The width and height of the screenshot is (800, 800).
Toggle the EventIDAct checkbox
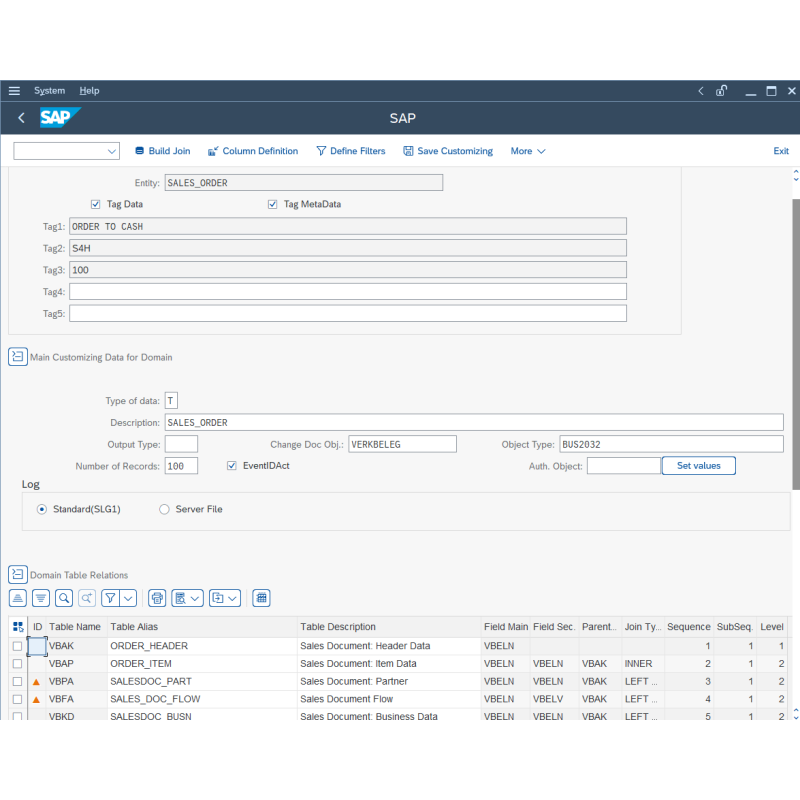coord(232,465)
